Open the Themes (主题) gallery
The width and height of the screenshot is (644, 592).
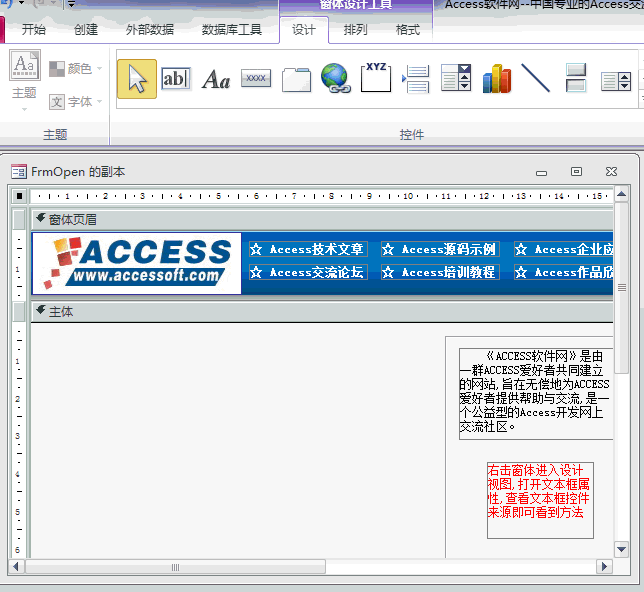(25, 80)
